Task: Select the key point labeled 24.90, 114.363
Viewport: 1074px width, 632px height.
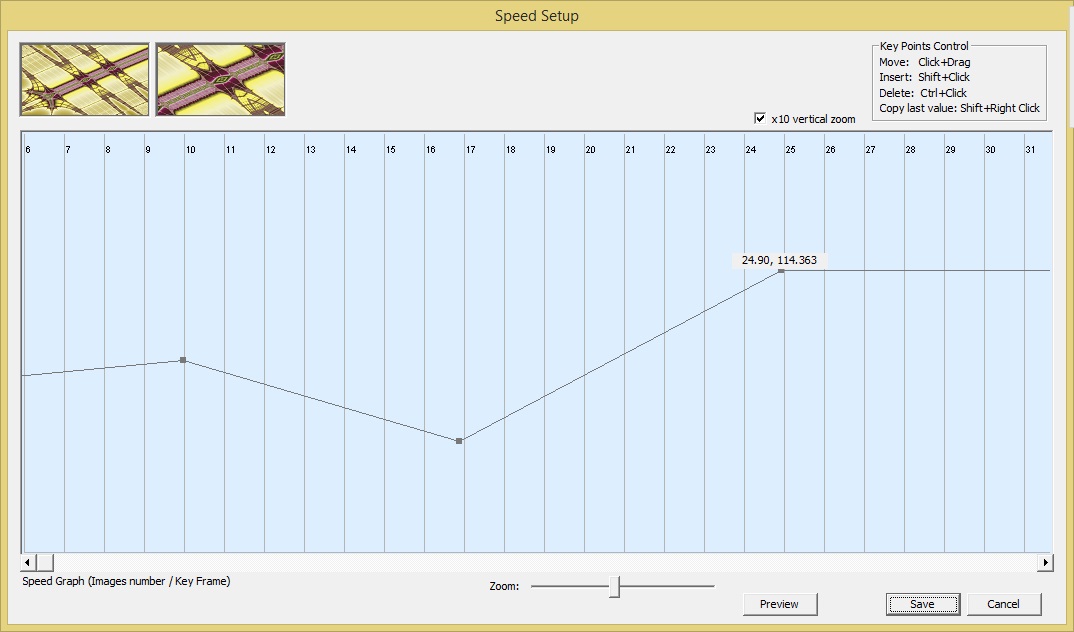Action: coord(781,271)
